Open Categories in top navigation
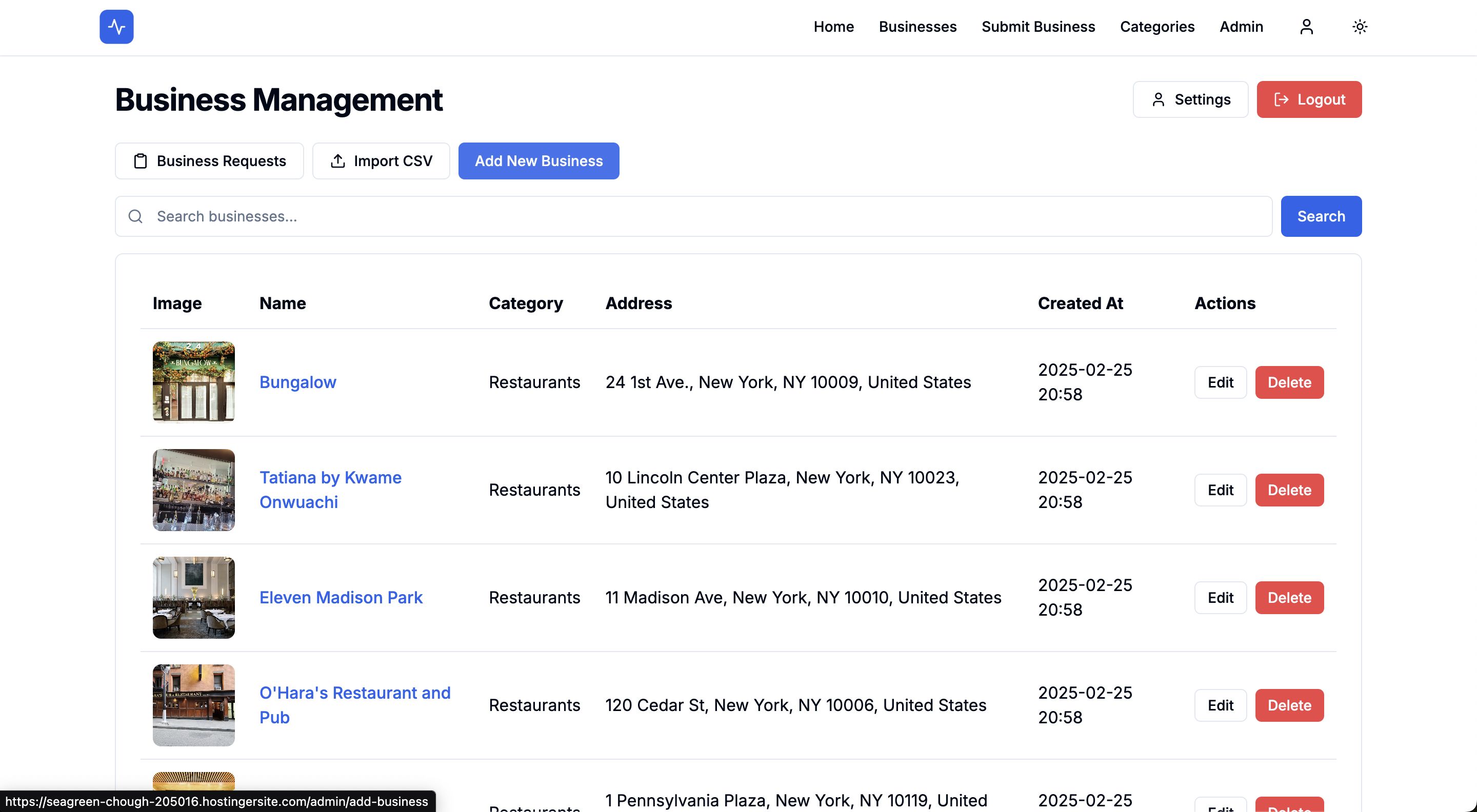Screen dimensions: 1477x812 pos(1157,27)
